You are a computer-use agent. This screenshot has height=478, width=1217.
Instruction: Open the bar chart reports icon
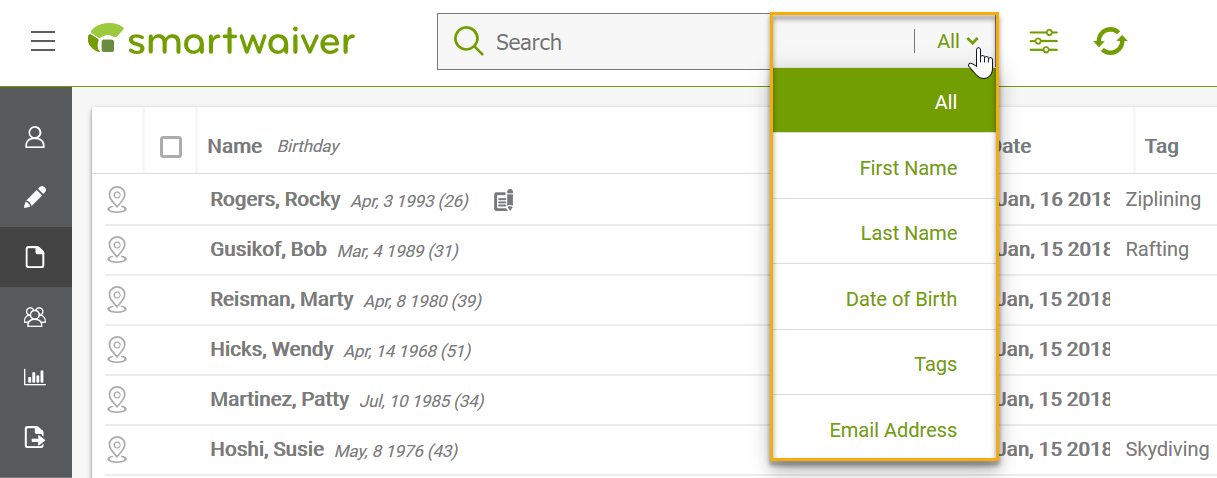(35, 377)
